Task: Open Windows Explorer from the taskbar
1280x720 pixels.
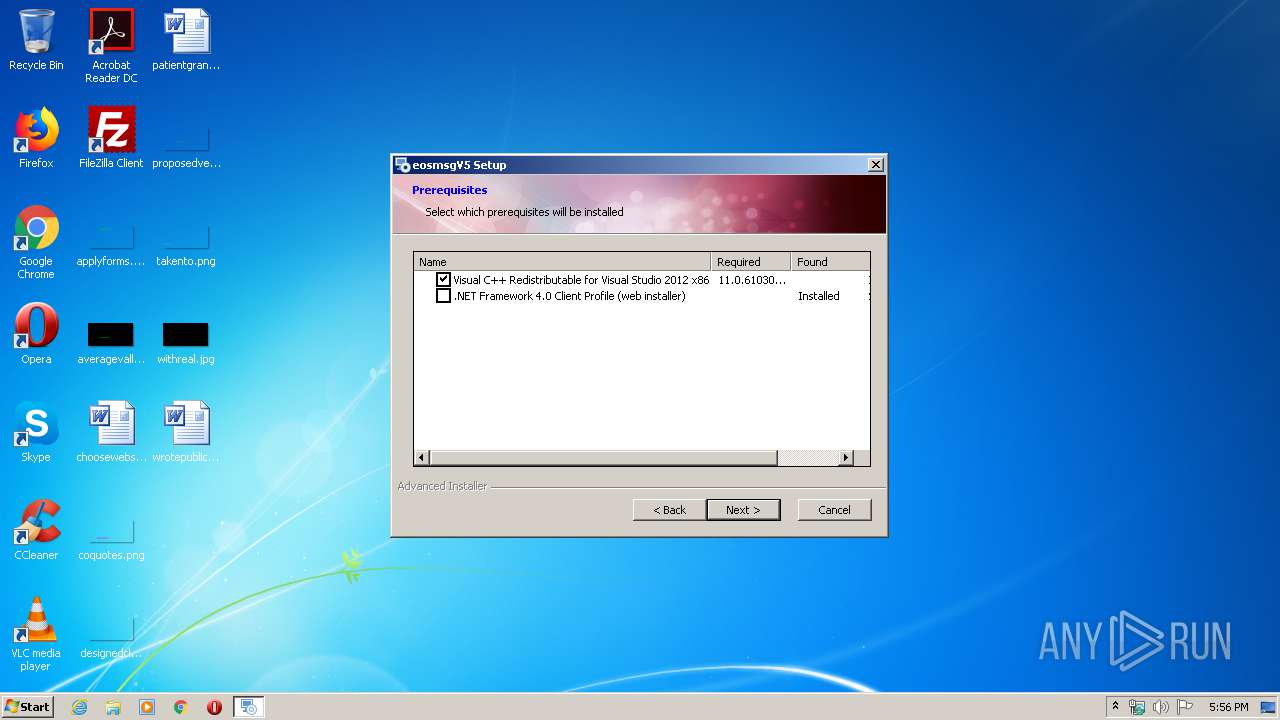Action: (113, 707)
